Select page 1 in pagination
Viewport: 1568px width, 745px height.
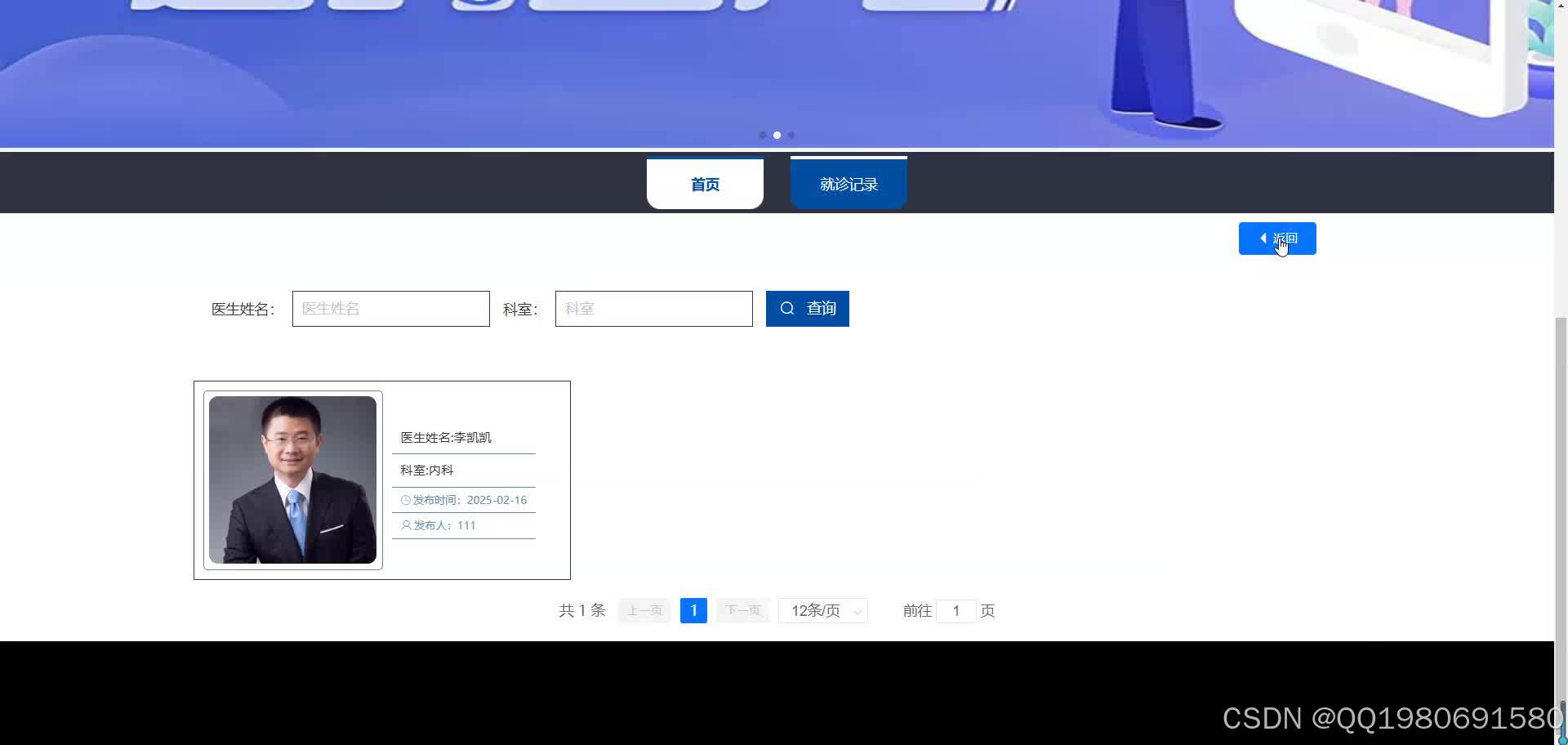click(693, 610)
